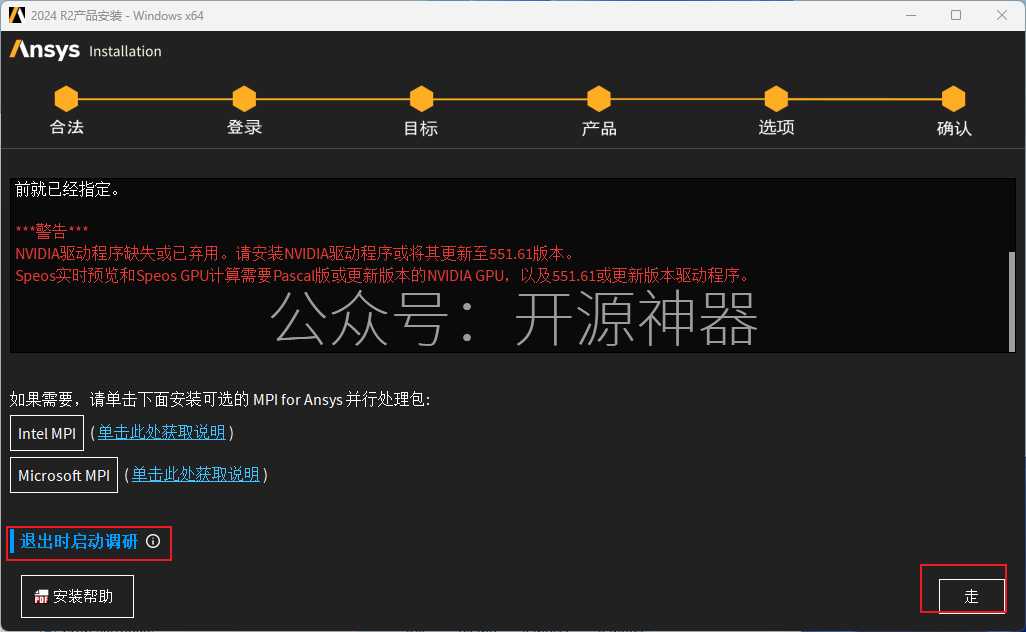Select the 确认 step label
This screenshot has width=1026, height=632.
pyautogui.click(x=954, y=128)
